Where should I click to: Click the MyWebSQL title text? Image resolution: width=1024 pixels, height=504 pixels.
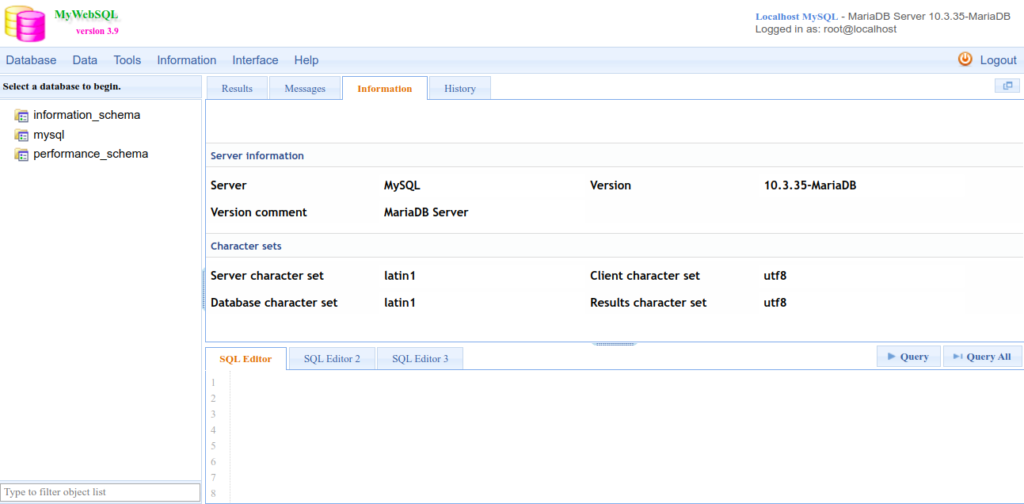(86, 14)
